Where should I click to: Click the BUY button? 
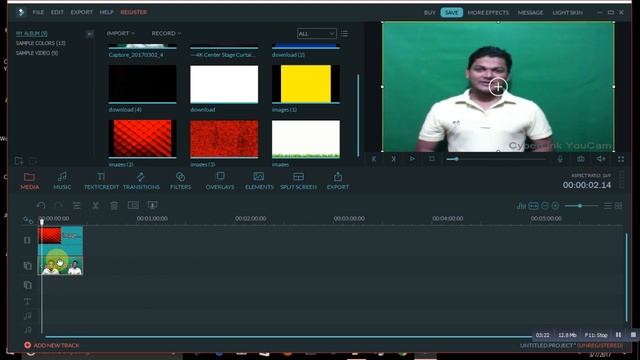pyautogui.click(x=429, y=13)
